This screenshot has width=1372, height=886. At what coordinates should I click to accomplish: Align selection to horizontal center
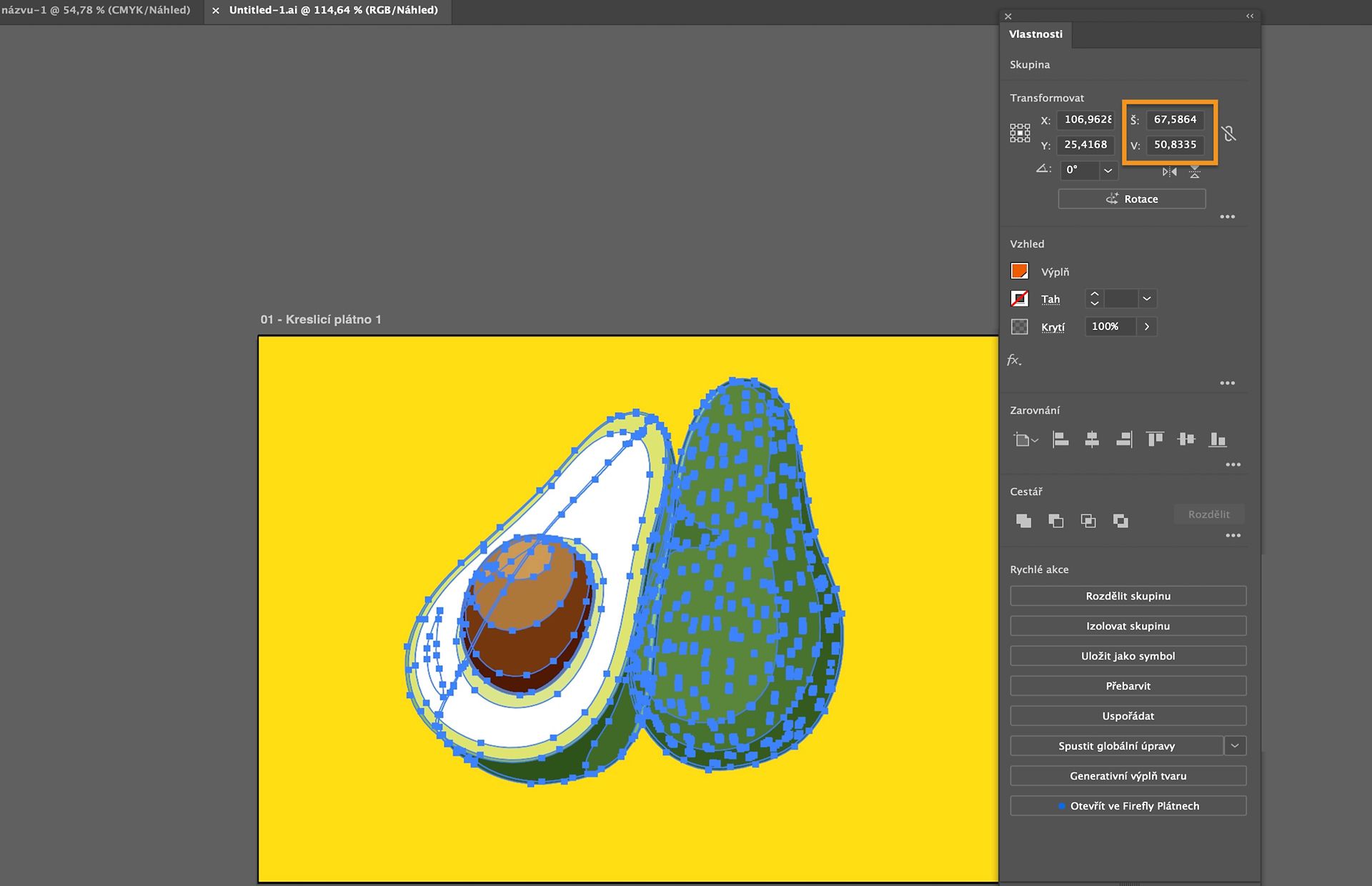pyautogui.click(x=1092, y=439)
